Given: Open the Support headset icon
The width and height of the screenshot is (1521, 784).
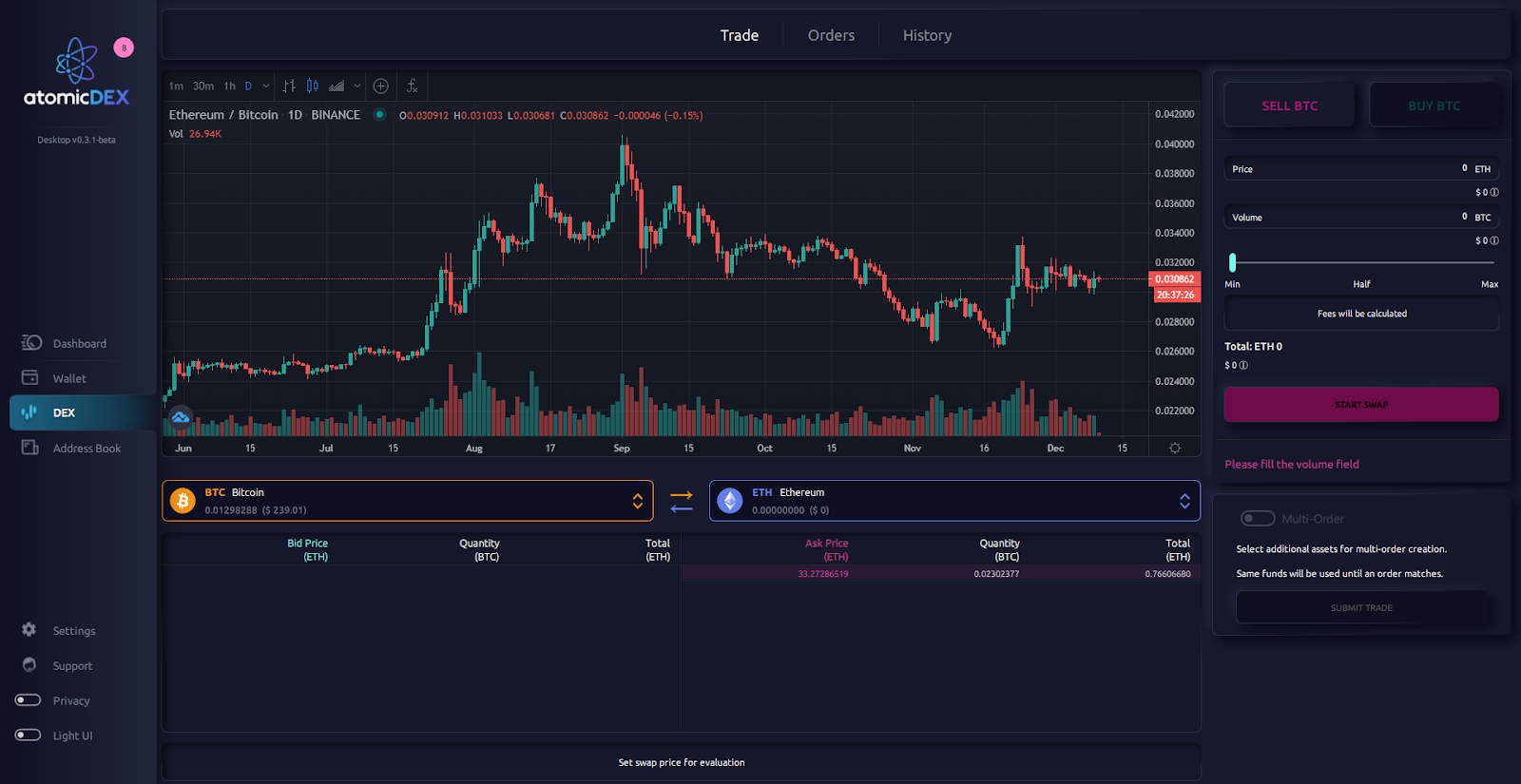Looking at the screenshot, I should (x=29, y=665).
